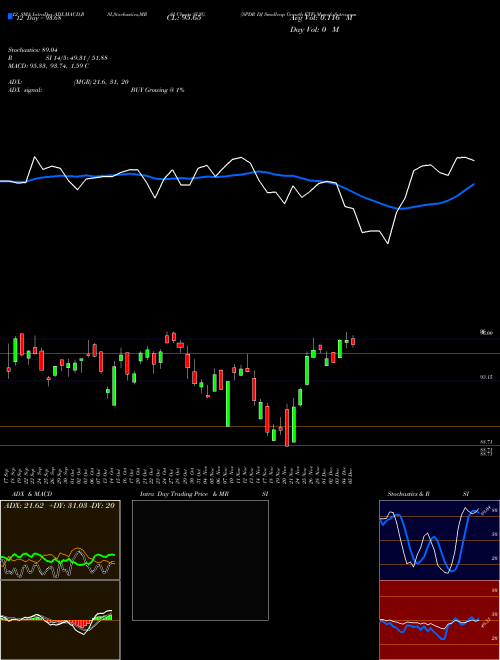
Task: Click the 'BUY Growing @ 1%' signal text
Action: tap(157, 90)
